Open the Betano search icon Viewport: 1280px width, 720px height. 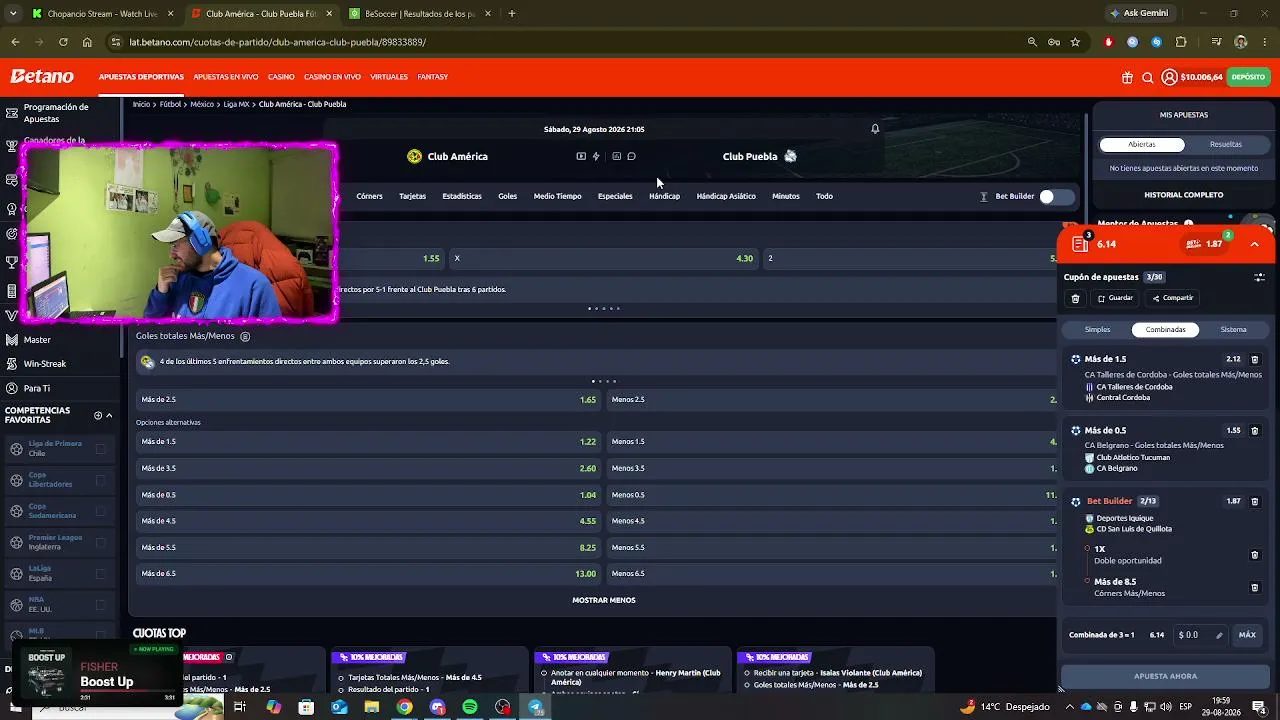(1148, 77)
